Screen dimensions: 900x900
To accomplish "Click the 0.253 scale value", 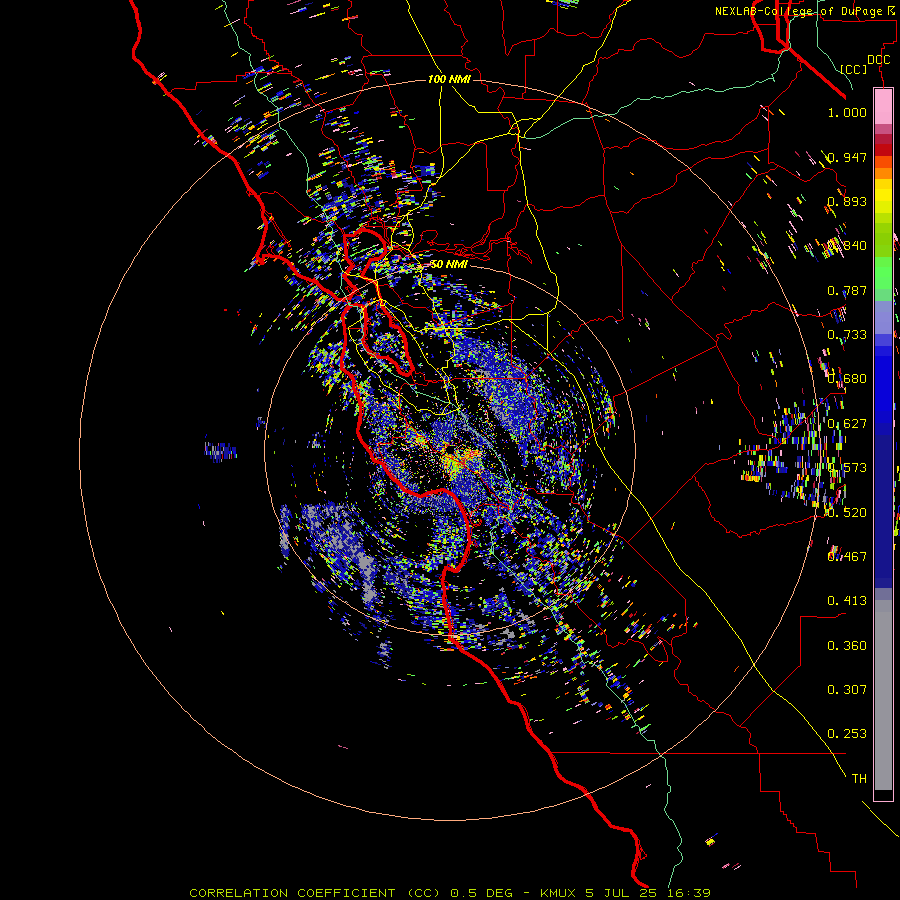I will [847, 734].
